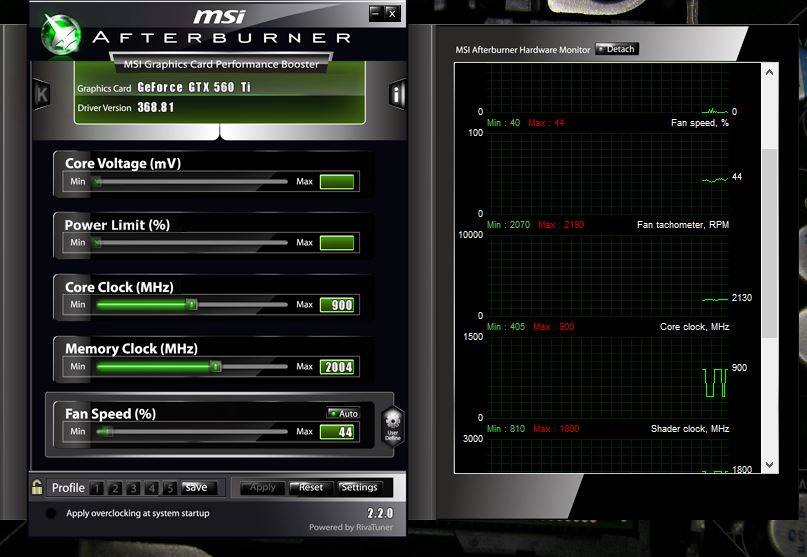Select profile slot 5
The image size is (807, 557).
tap(170, 488)
